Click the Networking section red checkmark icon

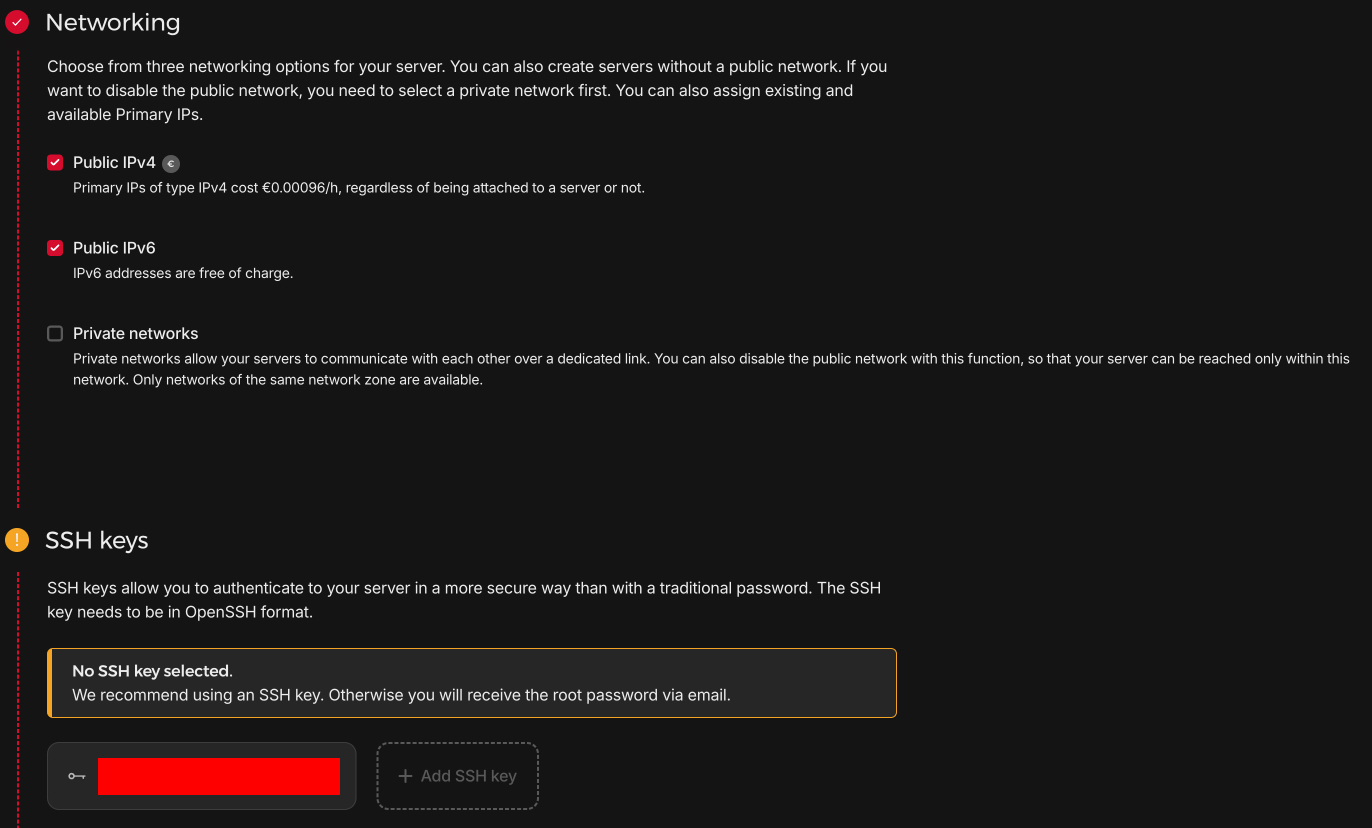[17, 22]
